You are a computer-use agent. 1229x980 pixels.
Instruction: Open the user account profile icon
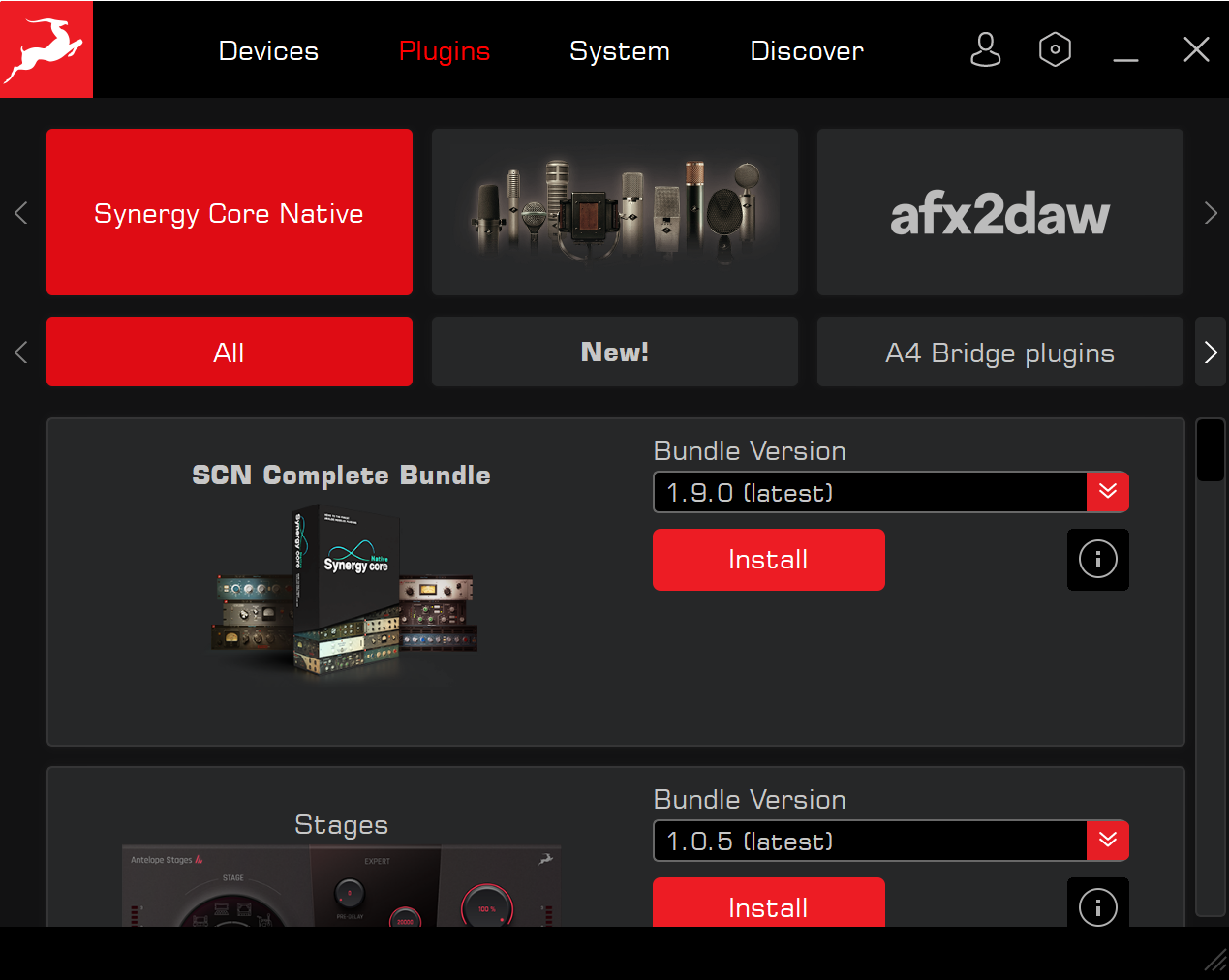(985, 49)
